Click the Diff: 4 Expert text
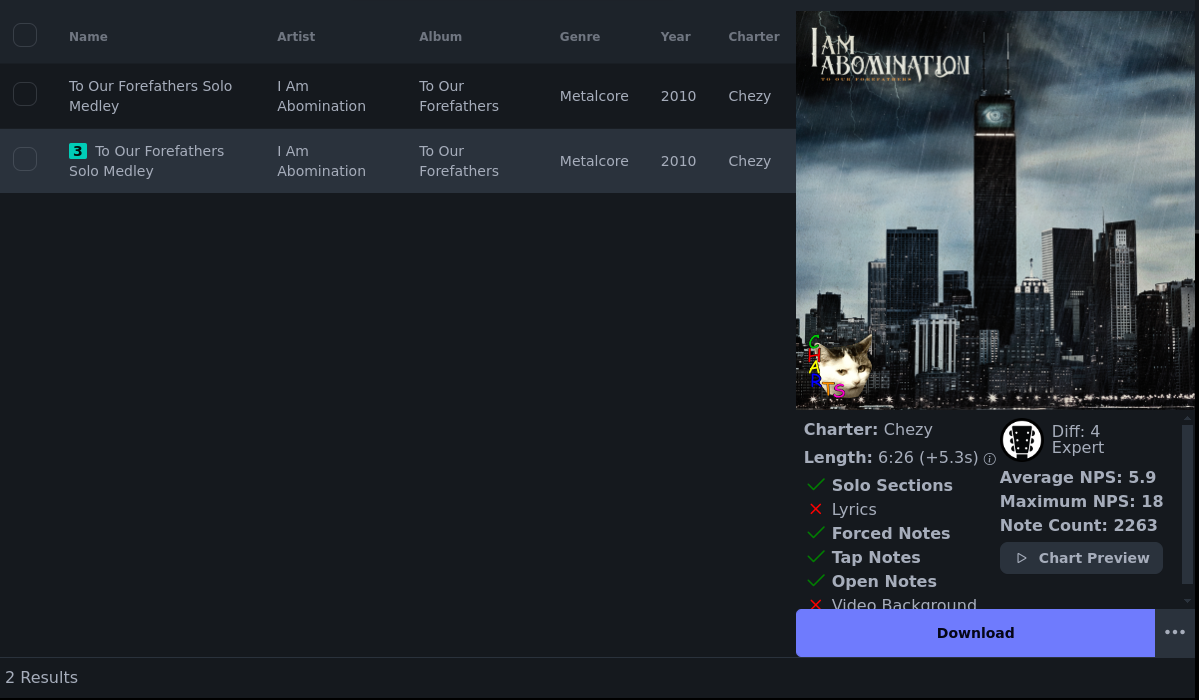 tap(1077, 440)
